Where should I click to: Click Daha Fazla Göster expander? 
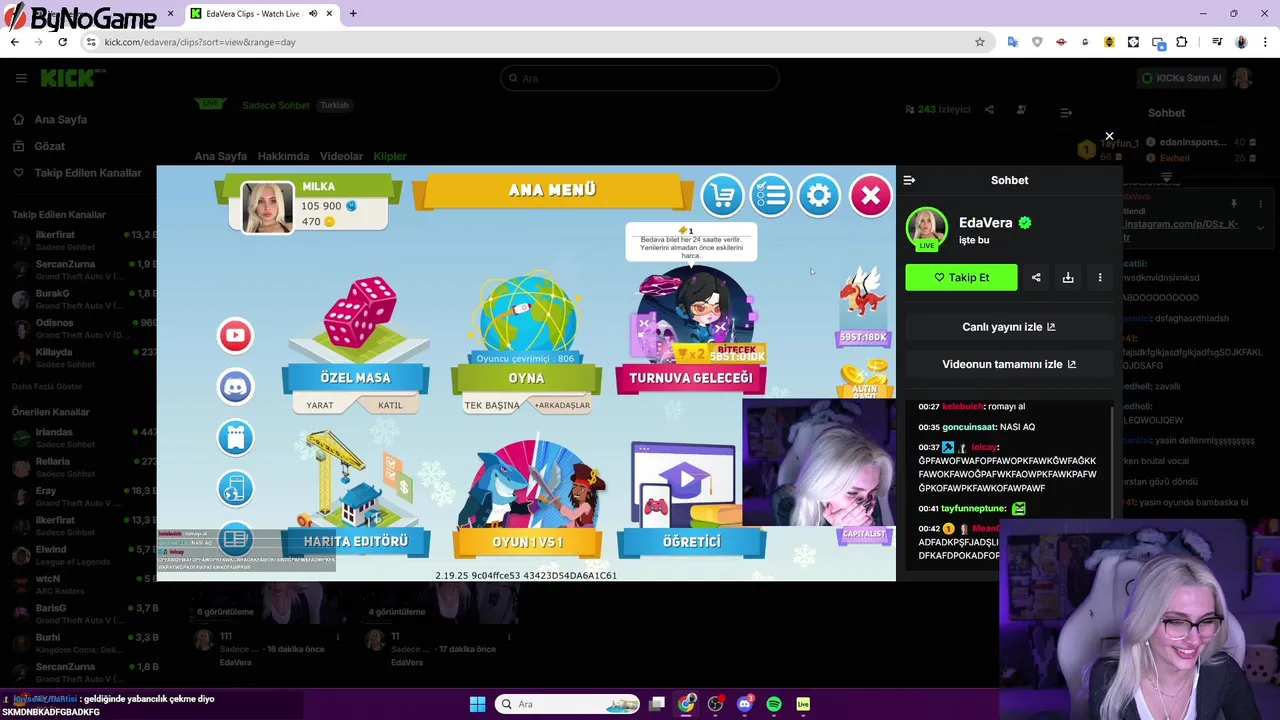coord(47,386)
